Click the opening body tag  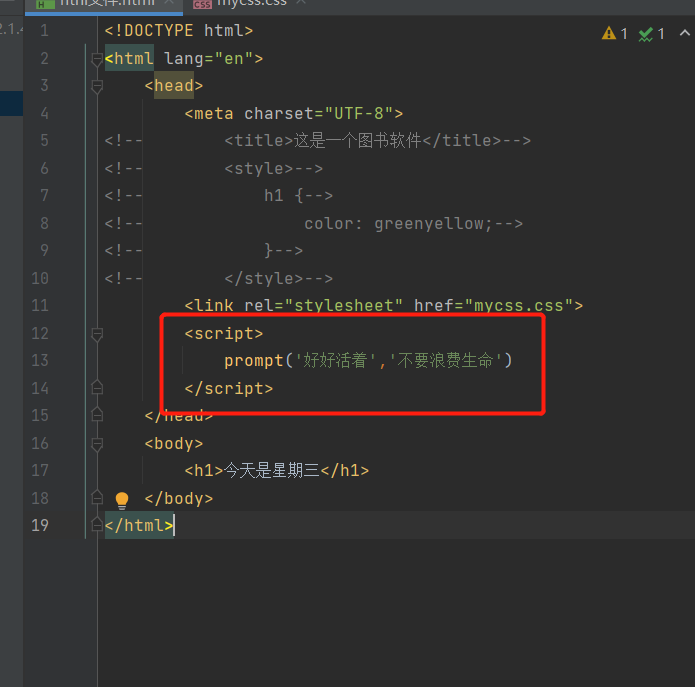point(174,443)
